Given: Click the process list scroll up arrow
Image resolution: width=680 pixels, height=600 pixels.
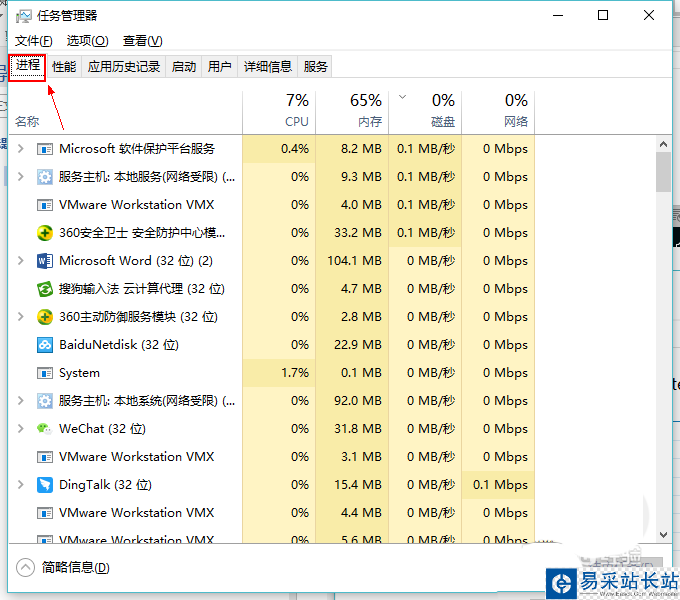Looking at the screenshot, I should [663, 144].
